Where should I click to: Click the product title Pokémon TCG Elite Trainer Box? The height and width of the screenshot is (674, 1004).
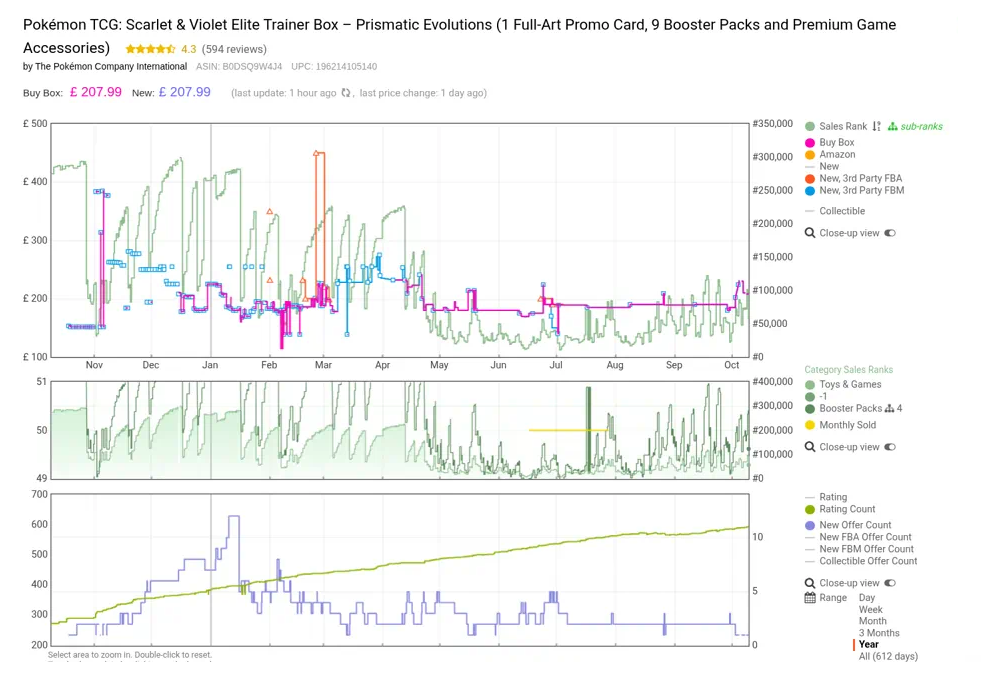tap(459, 36)
